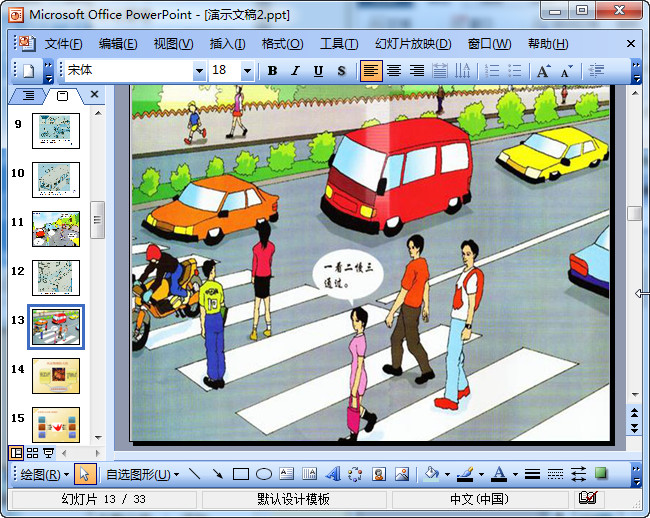650x518 pixels.
Task: Open the 文件(F) menu
Action: tap(63, 44)
